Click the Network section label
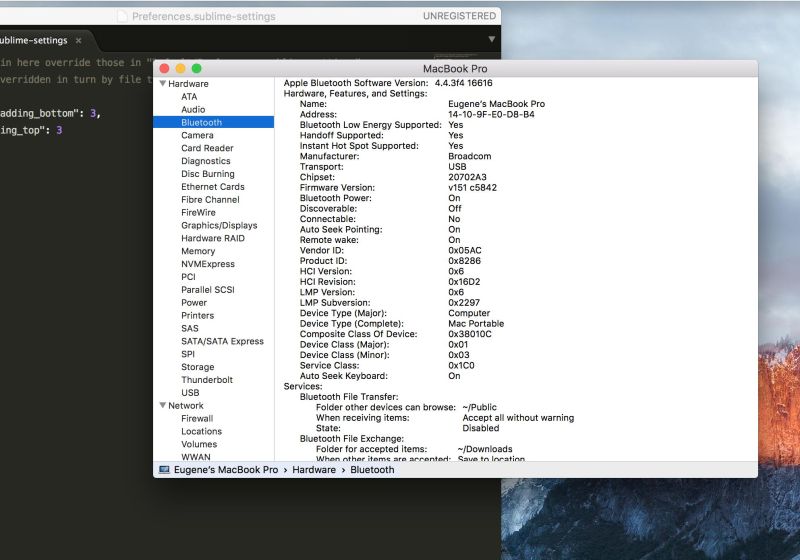This screenshot has height=560, width=800. 186,405
